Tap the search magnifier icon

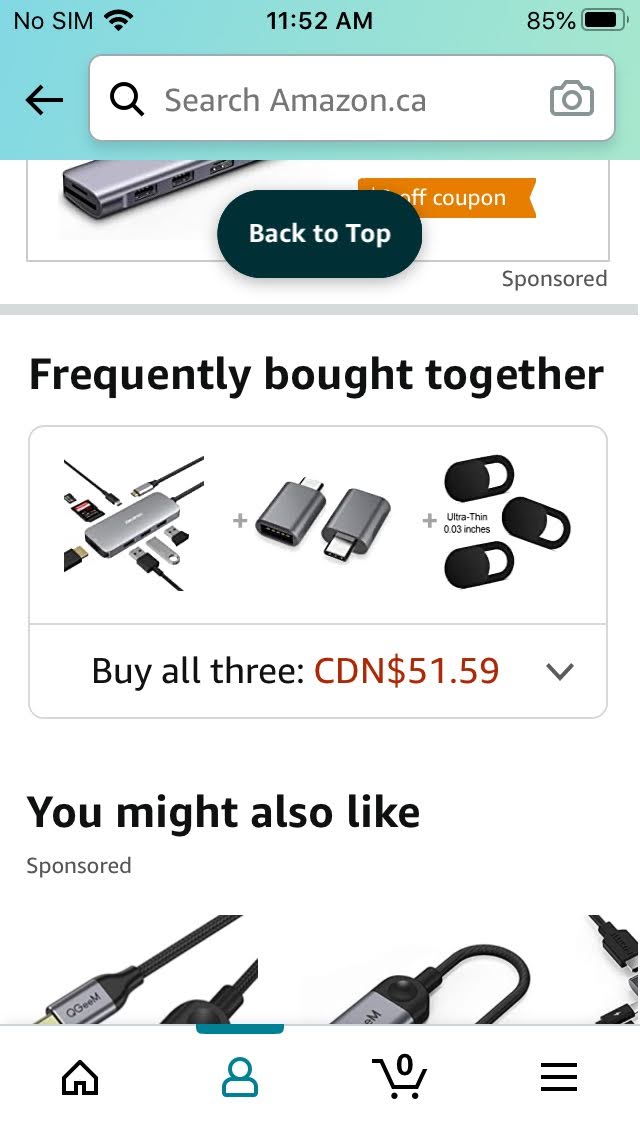tap(127, 100)
